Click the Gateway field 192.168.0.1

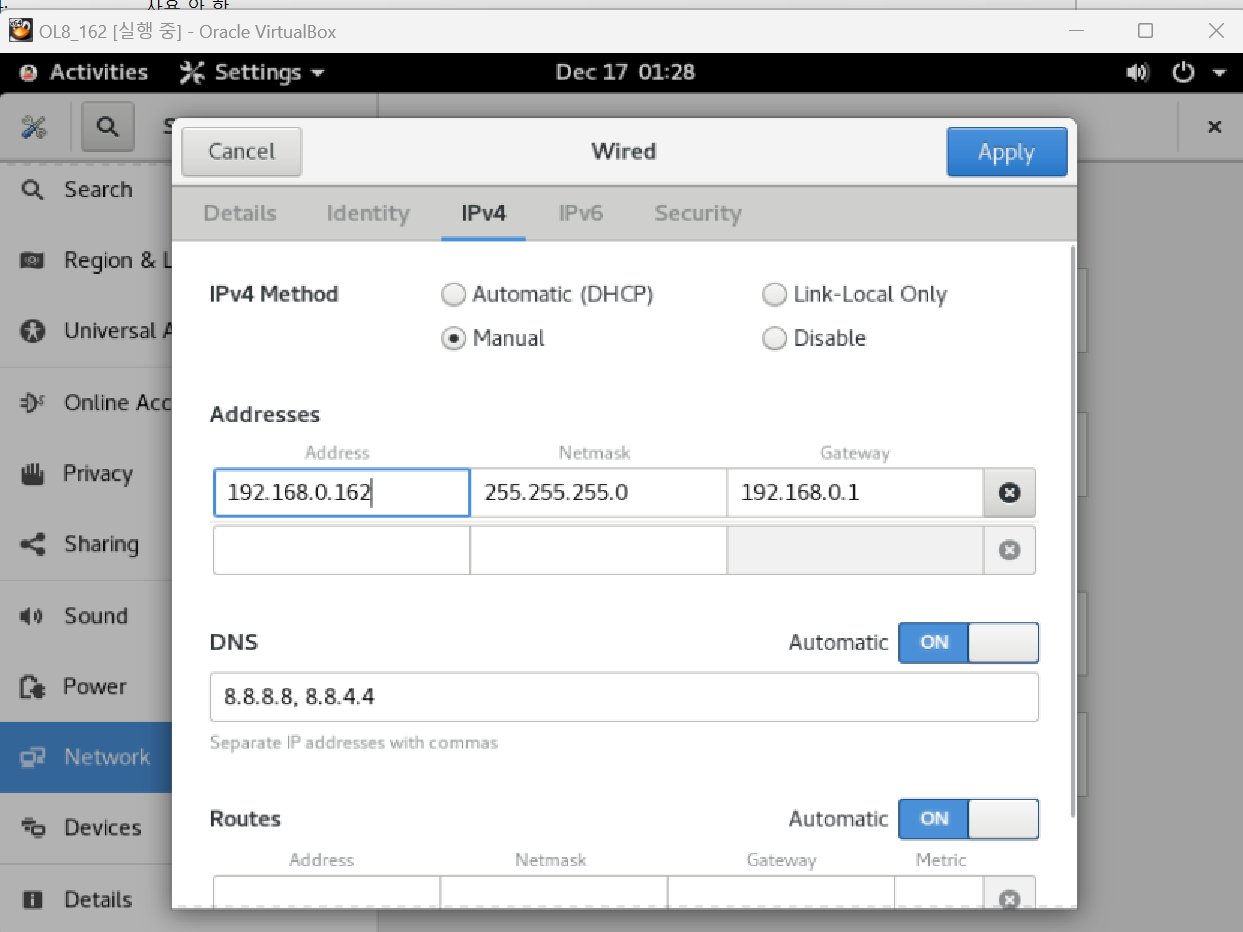(855, 493)
